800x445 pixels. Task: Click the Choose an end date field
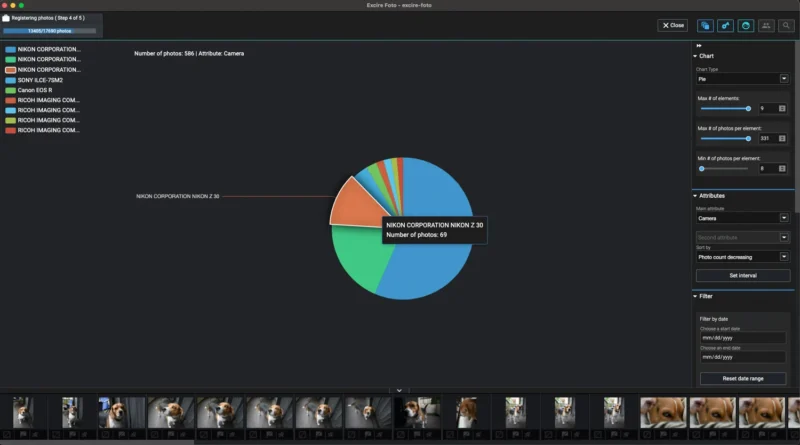743,357
